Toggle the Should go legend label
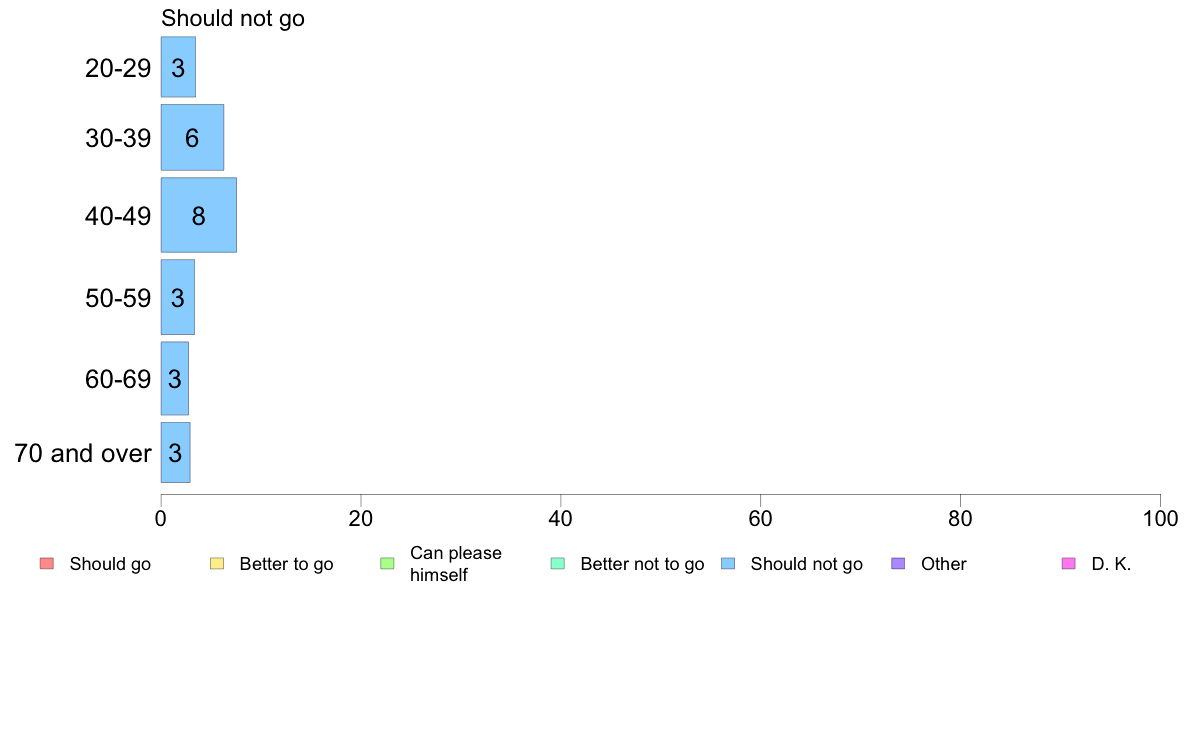 pos(110,564)
